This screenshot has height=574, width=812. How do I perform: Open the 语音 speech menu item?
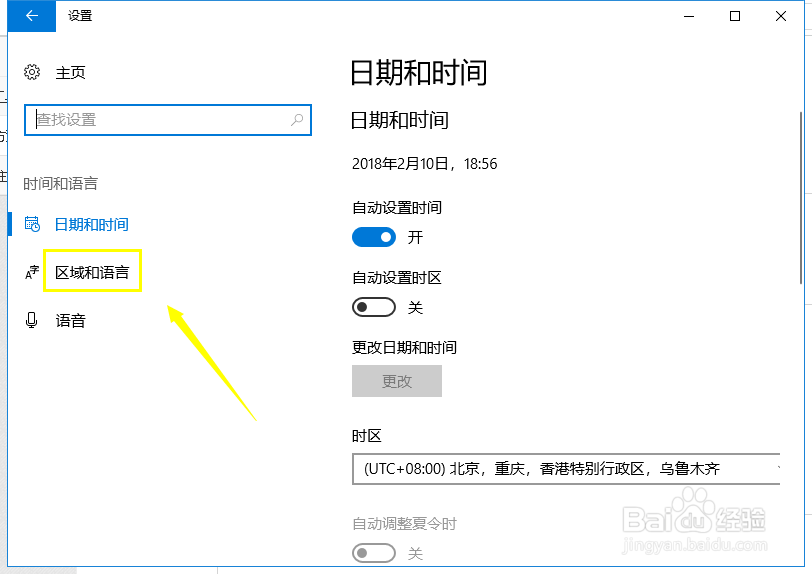pos(70,320)
